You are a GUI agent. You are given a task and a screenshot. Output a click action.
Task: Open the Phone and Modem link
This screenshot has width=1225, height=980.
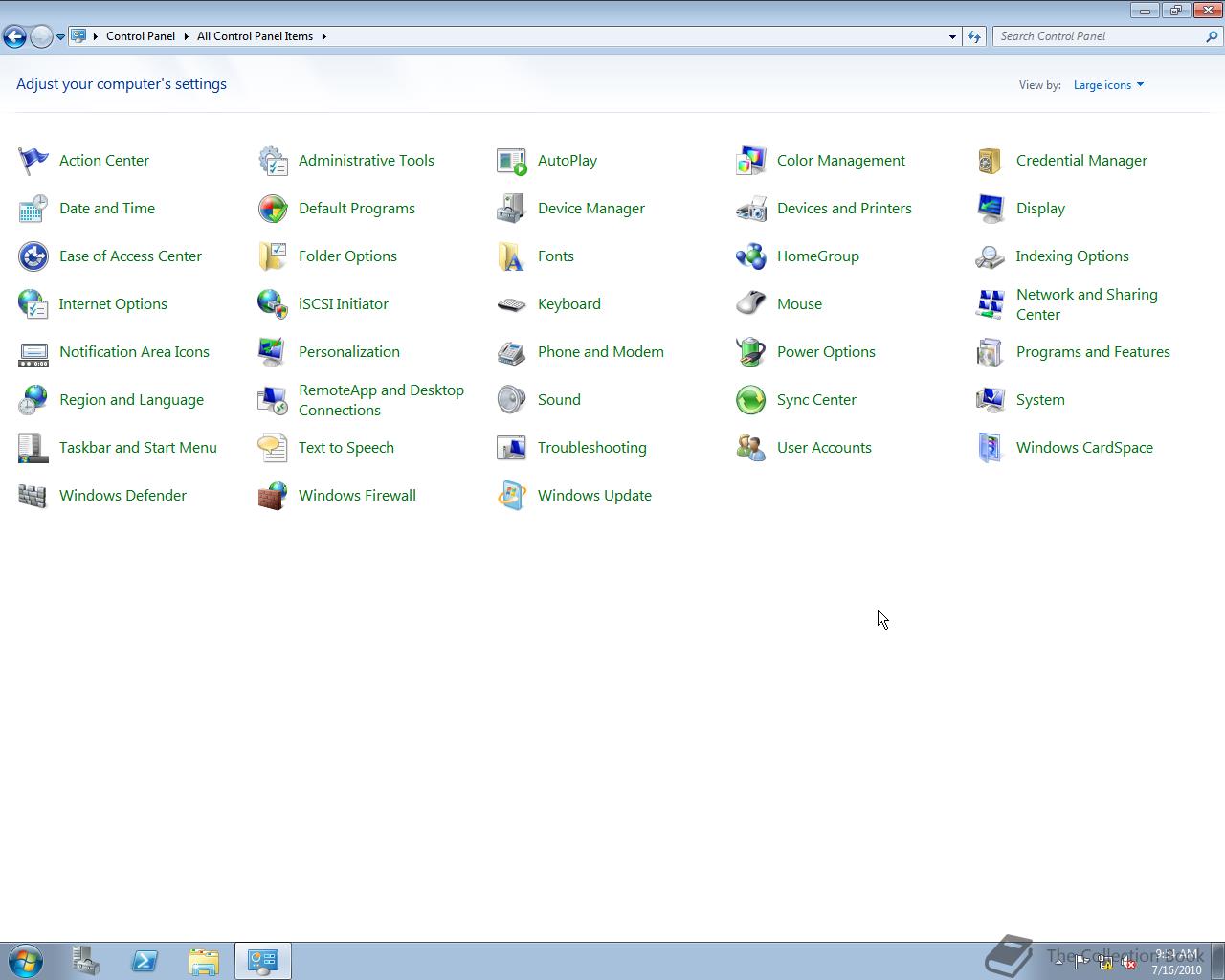point(601,352)
